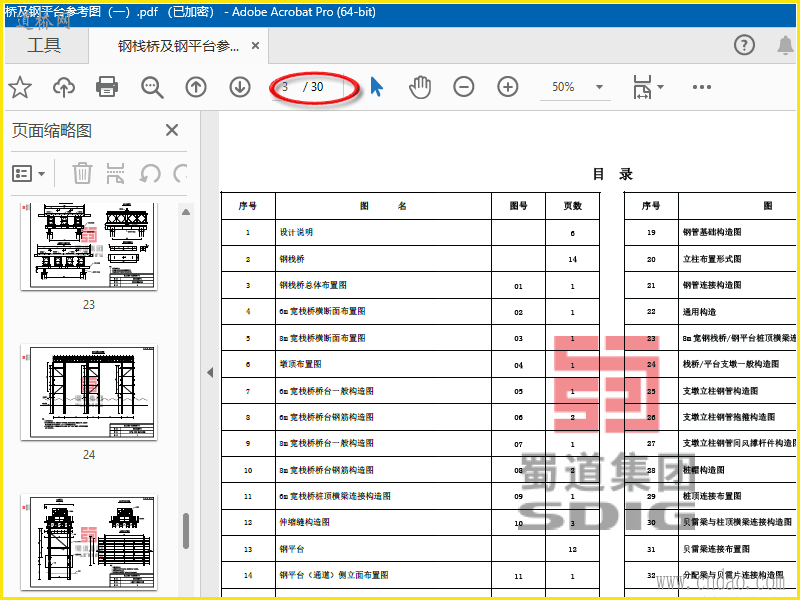
Task: Click the 目 录 heading text
Action: 613,174
